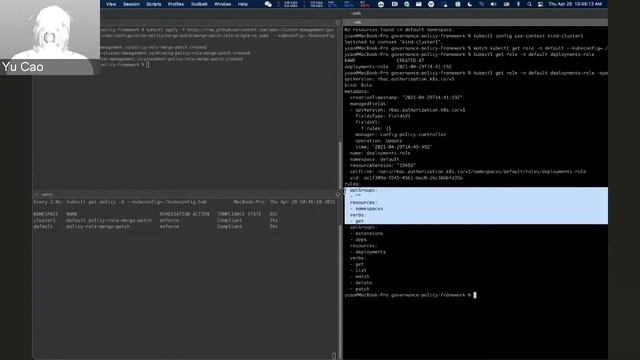Open the Do Not Disturb moon icon
Screen dimensions: 640x360
tap(469, 4)
